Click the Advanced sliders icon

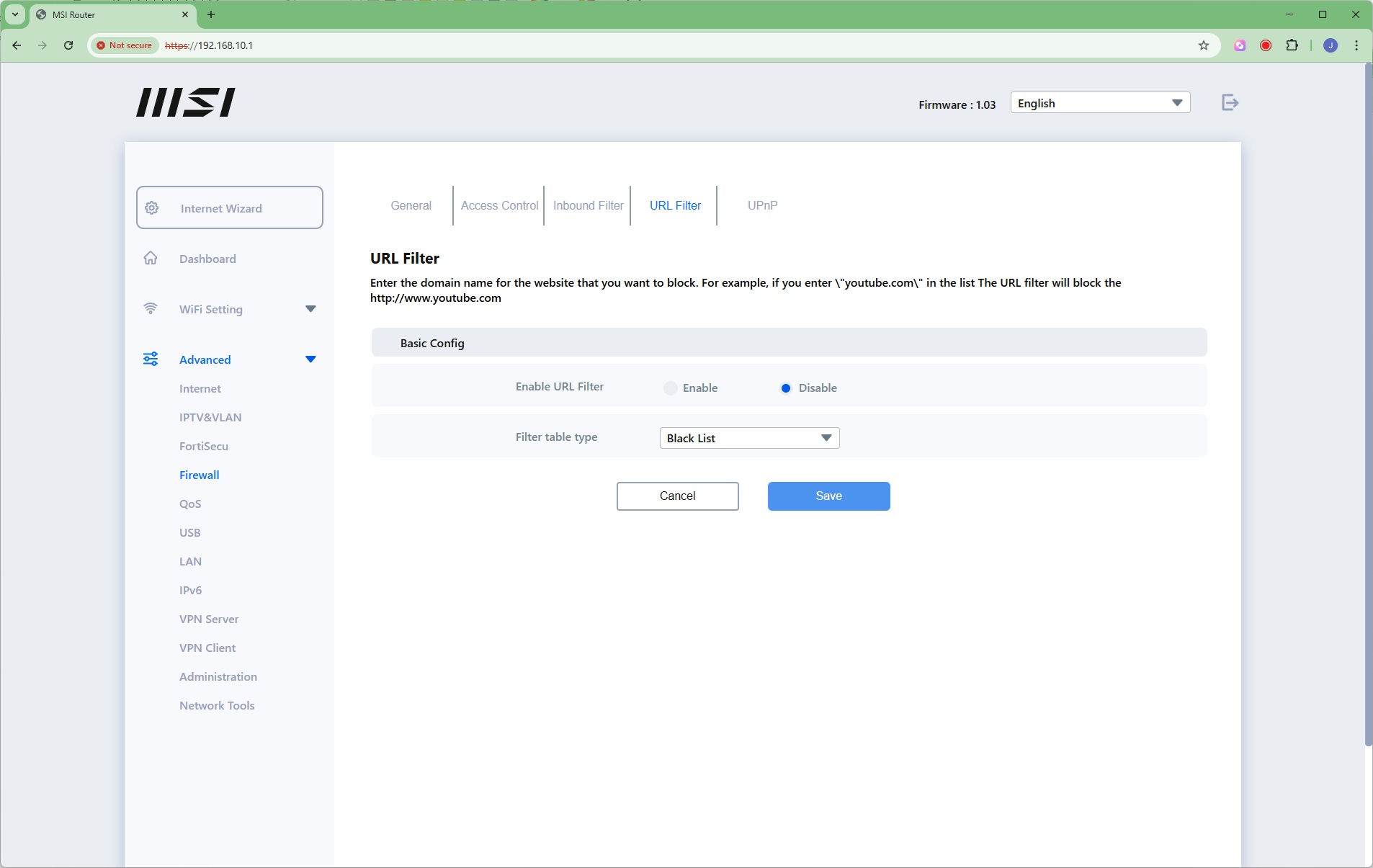click(151, 359)
